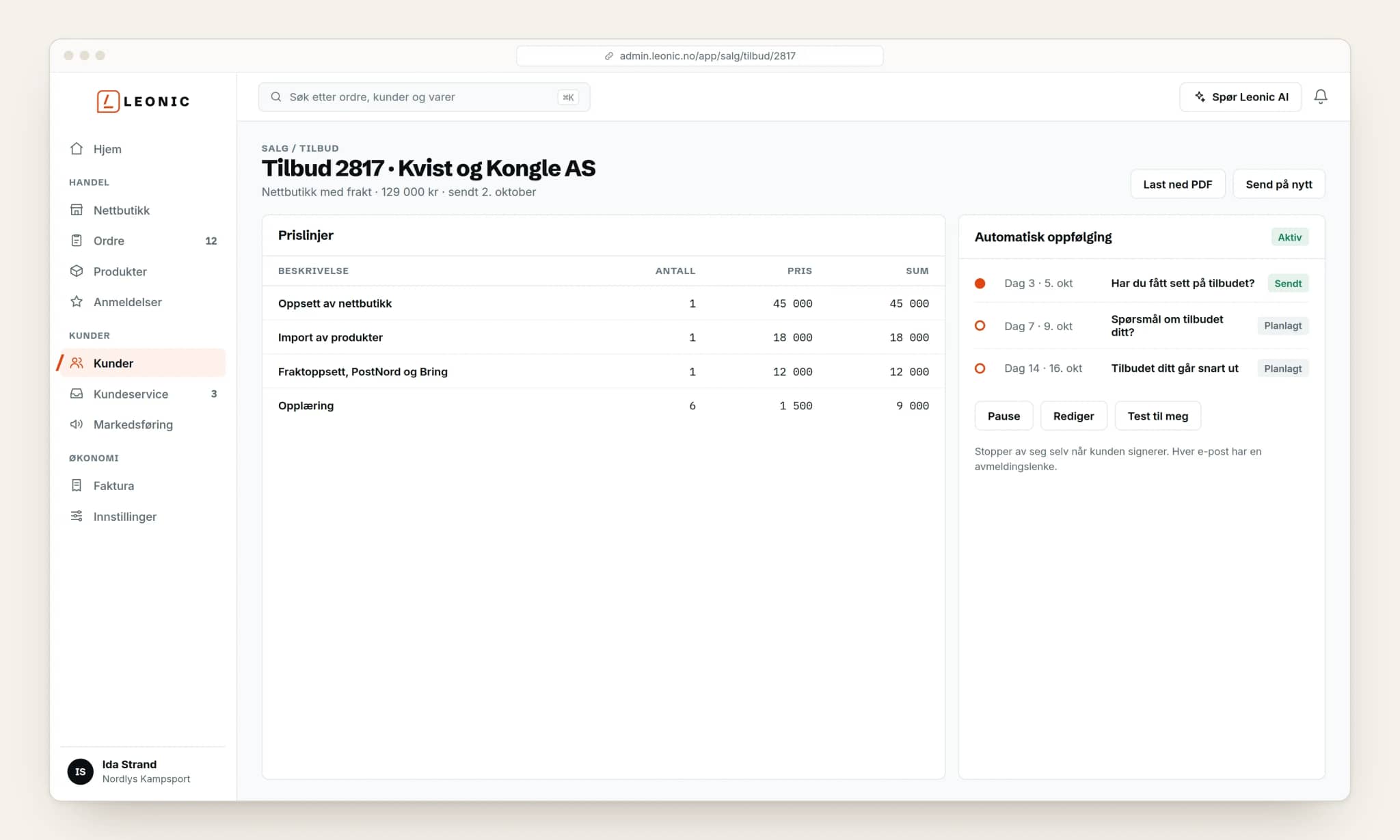Image resolution: width=1400 pixels, height=840 pixels.
Task: Open Spør Leonic AI assistant
Action: pos(1240,97)
